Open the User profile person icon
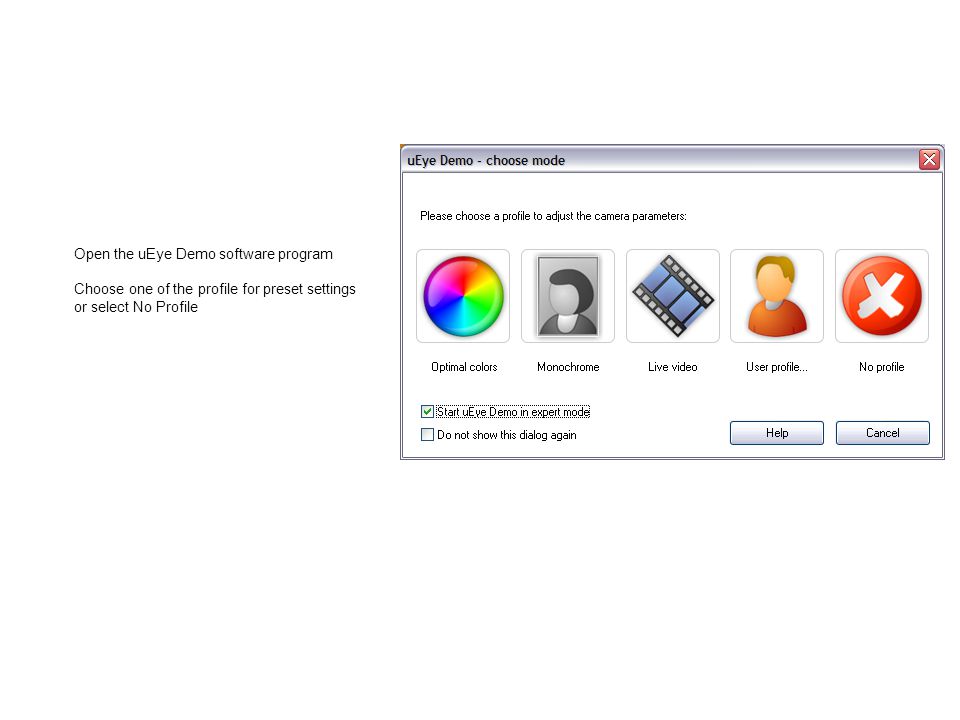Viewport: 960px width, 720px height. pyautogui.click(x=777, y=296)
